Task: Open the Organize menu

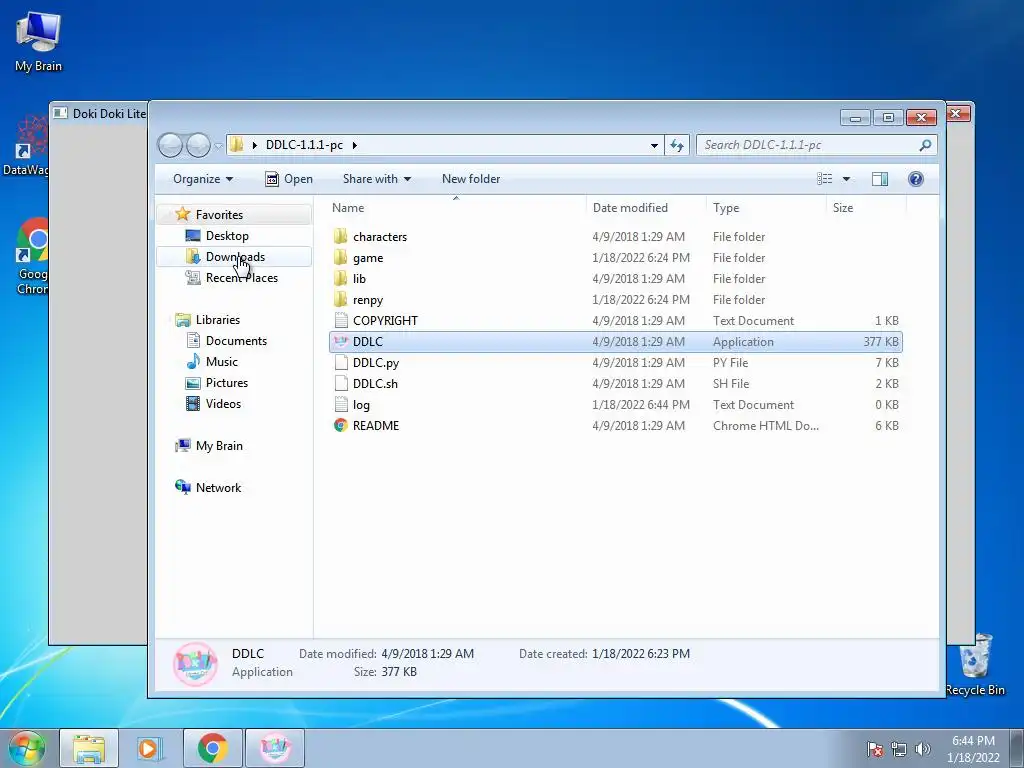Action: [x=202, y=179]
